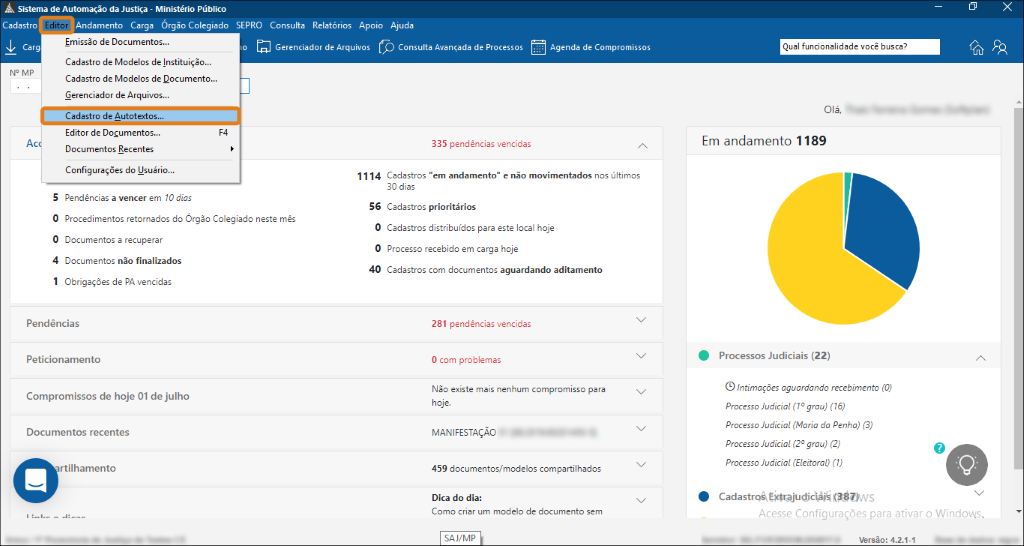Image resolution: width=1024 pixels, height=546 pixels.
Task: Open the Gerenciador de Arquivos toolbar icon
Action: 263,47
